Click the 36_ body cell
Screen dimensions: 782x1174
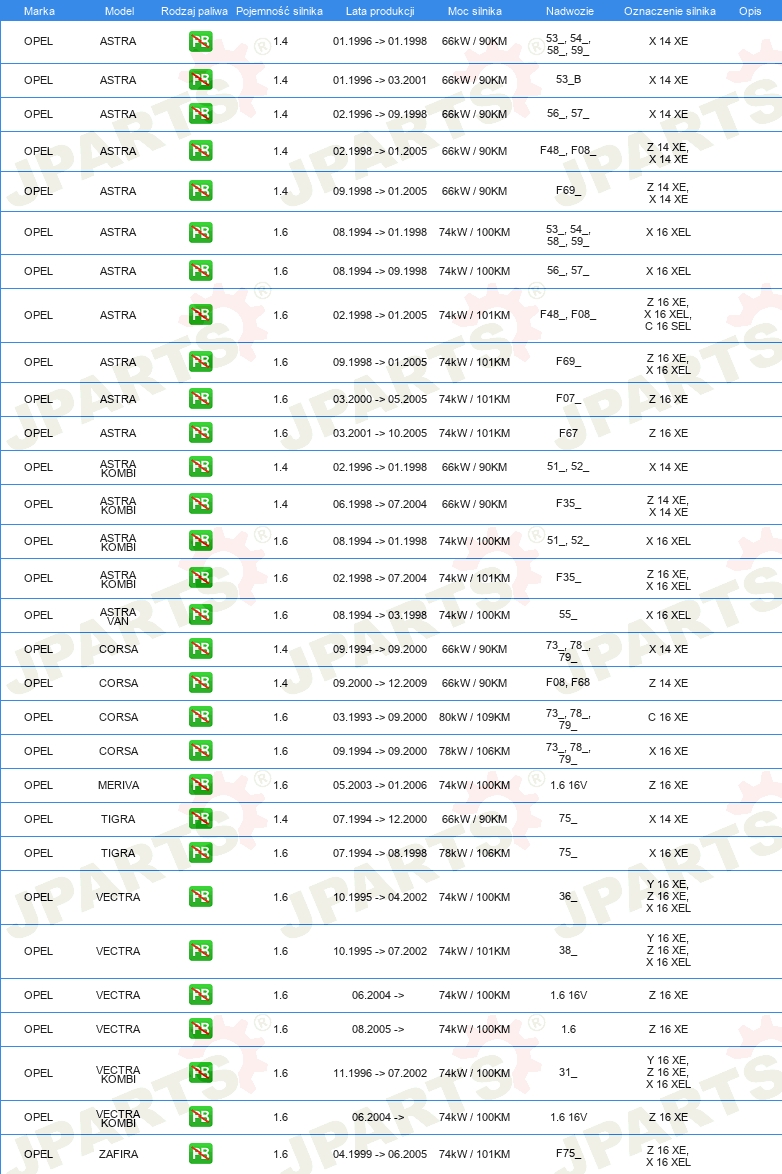pyautogui.click(x=568, y=896)
